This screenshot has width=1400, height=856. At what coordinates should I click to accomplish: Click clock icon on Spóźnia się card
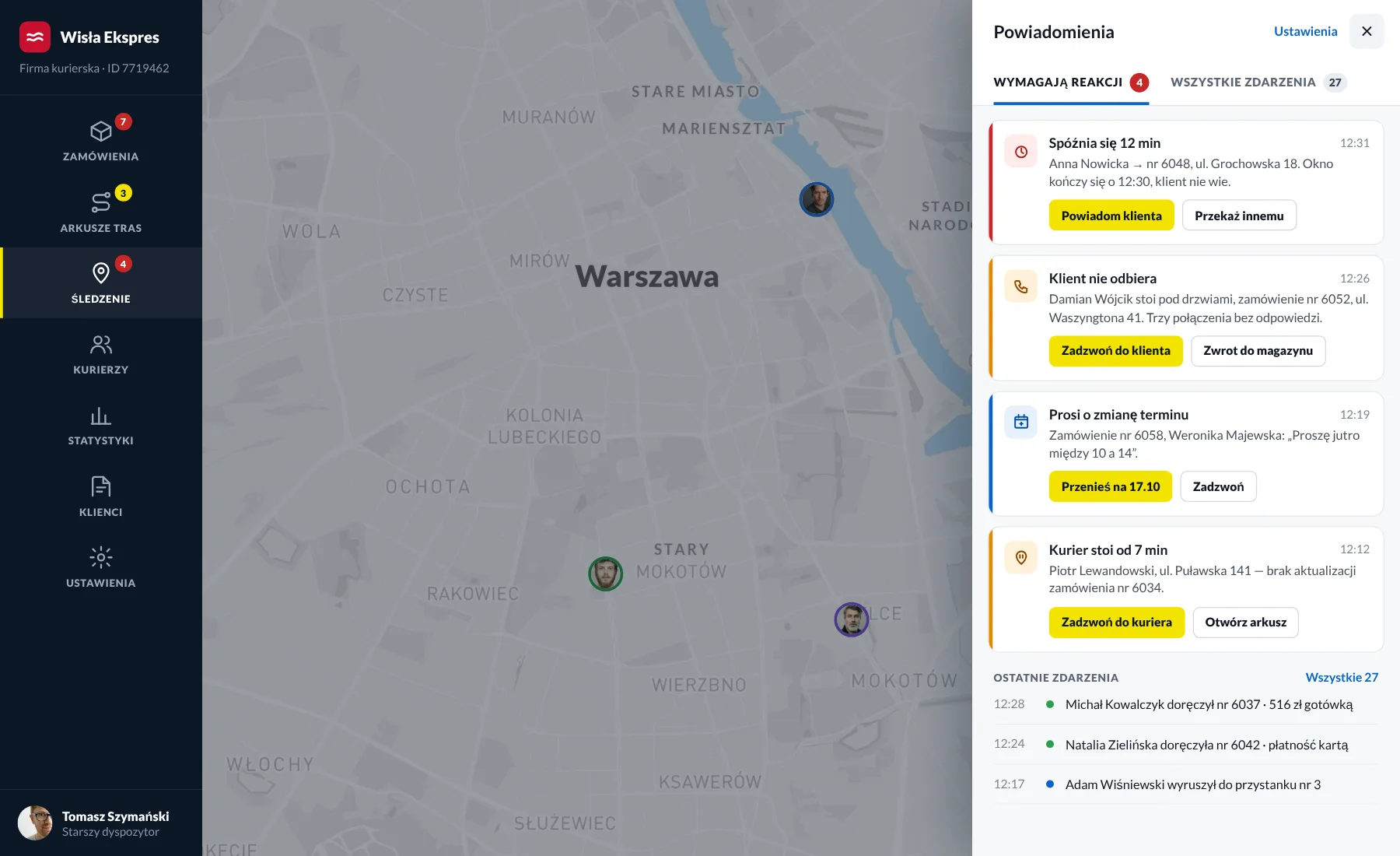(x=1021, y=152)
